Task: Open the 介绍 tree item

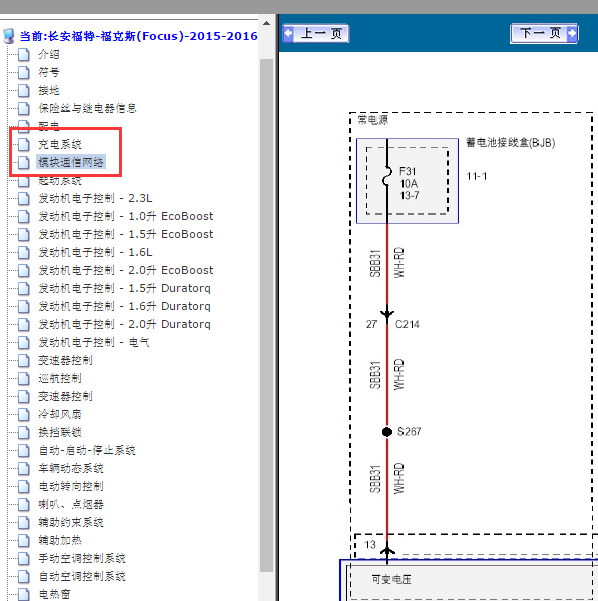Action: (49, 54)
